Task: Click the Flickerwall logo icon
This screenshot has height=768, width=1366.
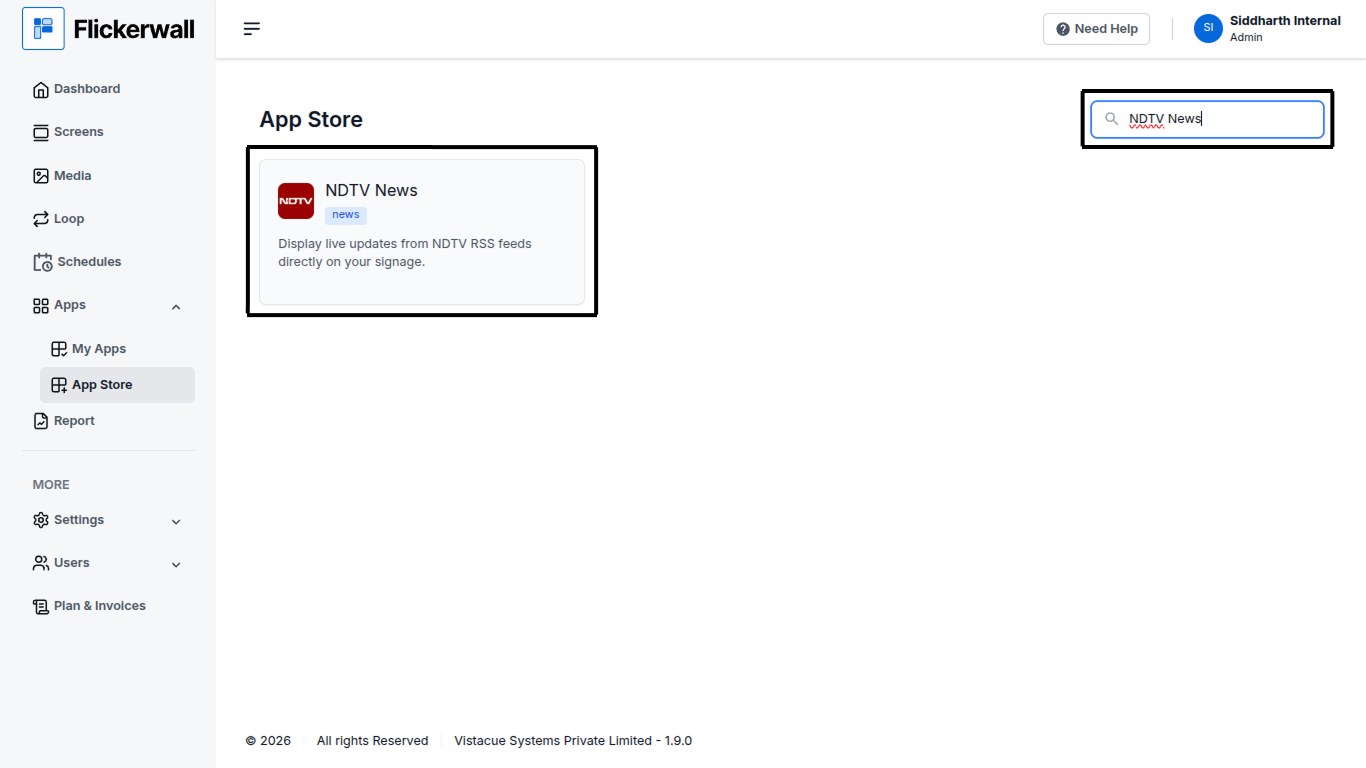Action: (43, 29)
